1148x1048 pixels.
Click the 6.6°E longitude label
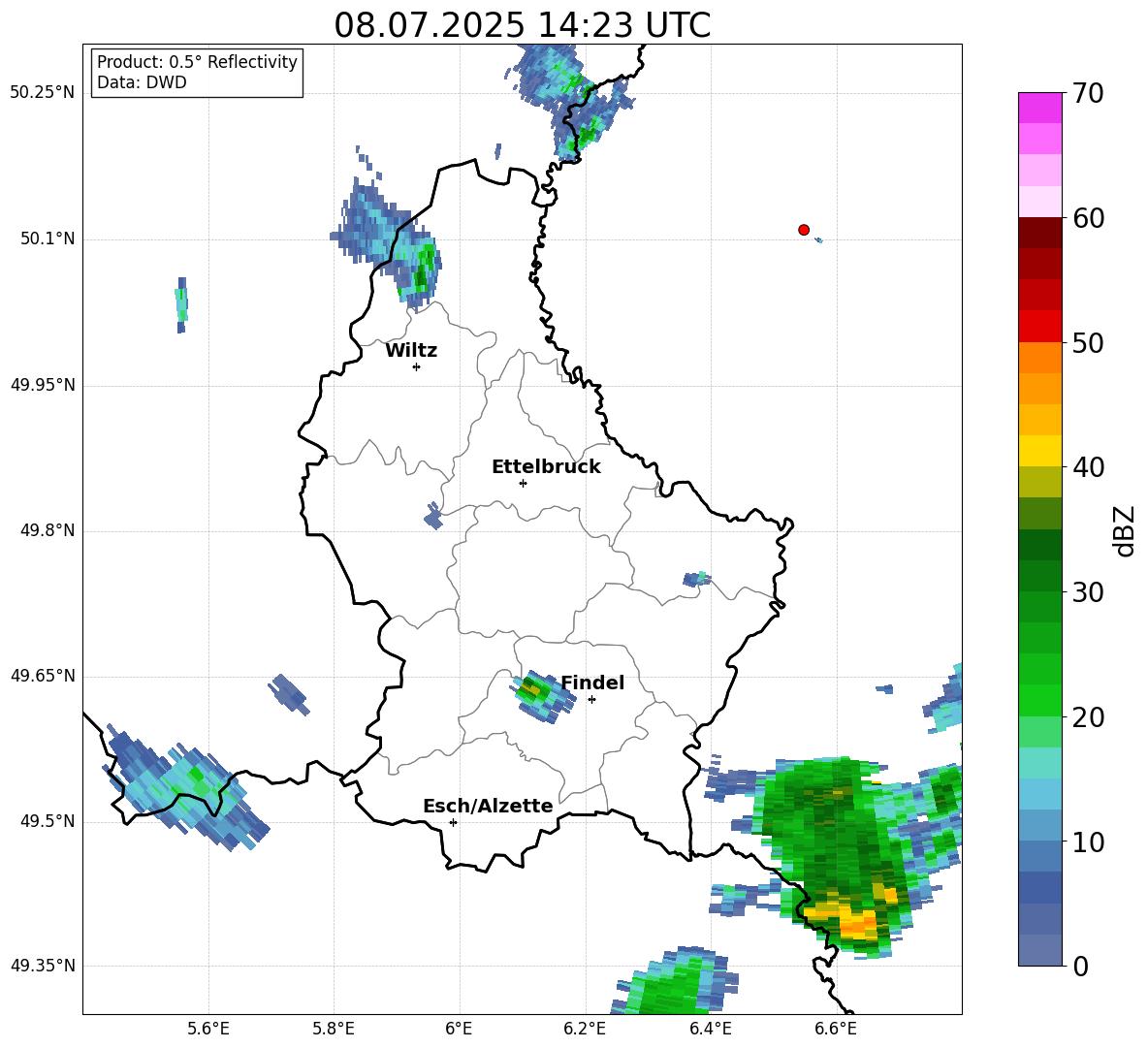tap(836, 1030)
